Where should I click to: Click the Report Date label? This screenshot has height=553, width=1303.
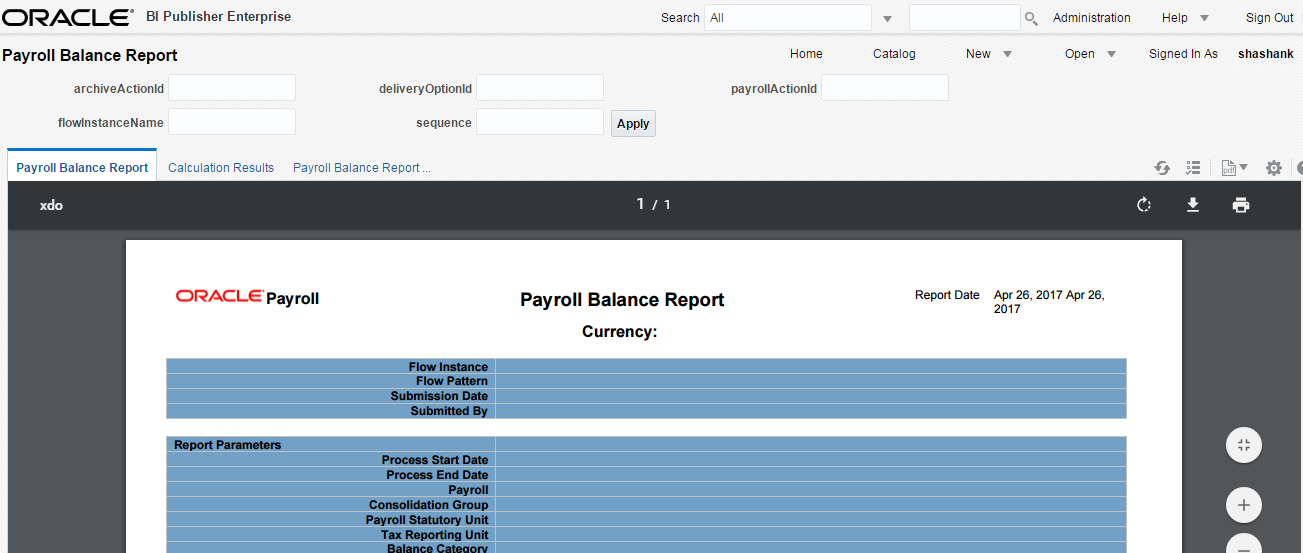point(947,295)
